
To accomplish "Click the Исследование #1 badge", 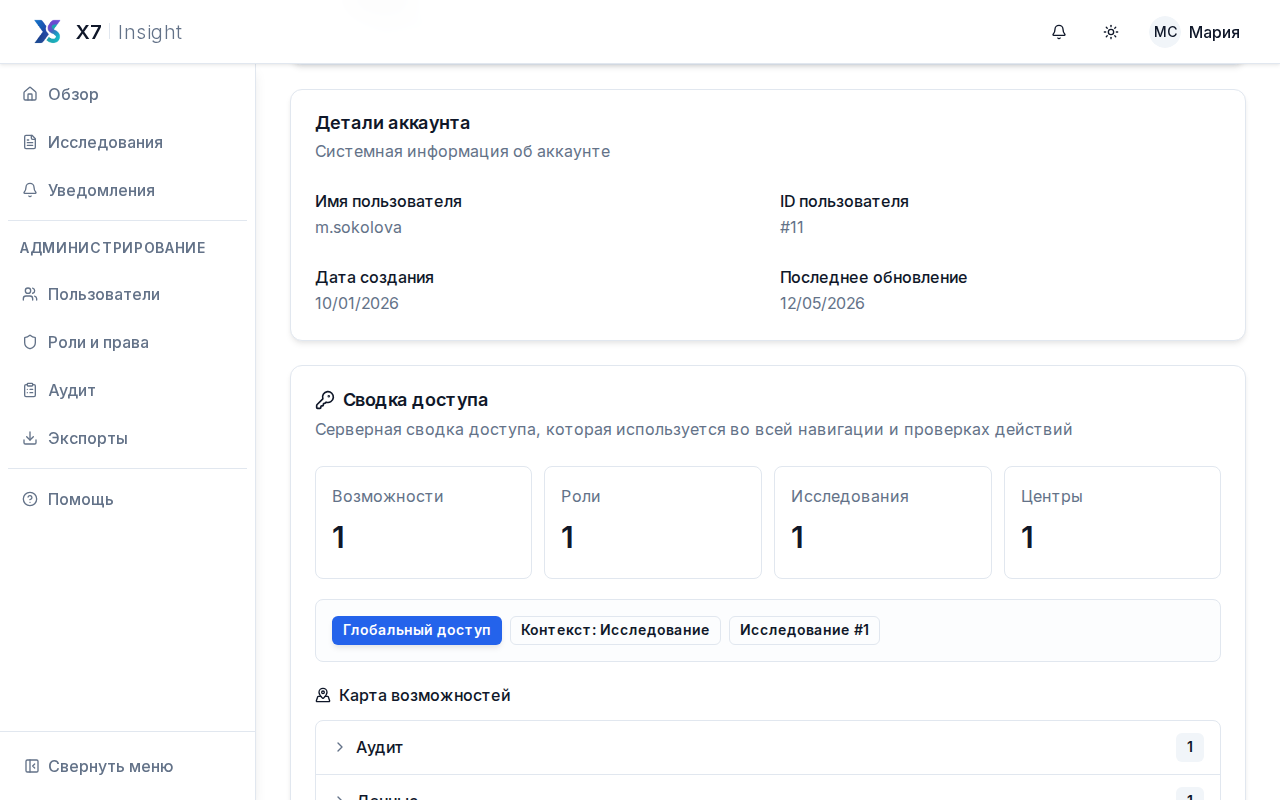I will (804, 630).
